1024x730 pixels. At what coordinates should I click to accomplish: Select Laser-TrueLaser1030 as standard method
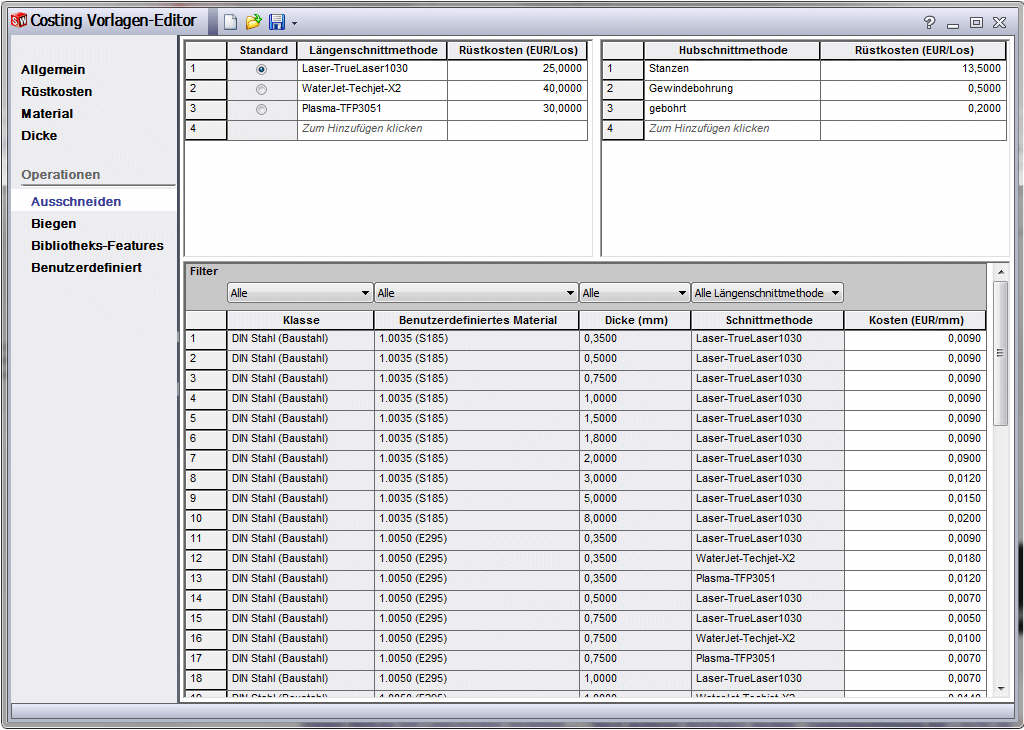[261, 69]
